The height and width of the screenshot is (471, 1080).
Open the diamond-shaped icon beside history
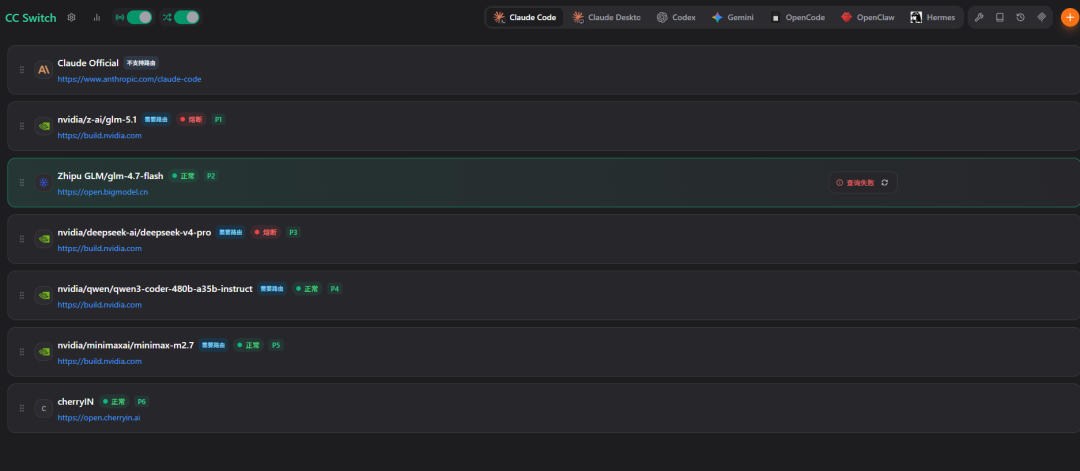point(1041,17)
